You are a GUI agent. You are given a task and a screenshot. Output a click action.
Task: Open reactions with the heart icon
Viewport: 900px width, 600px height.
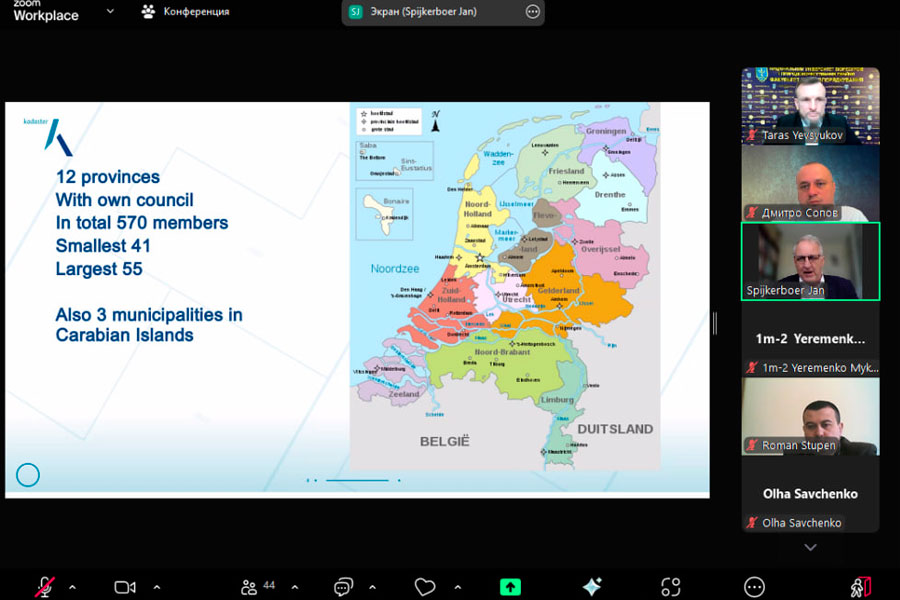[x=425, y=587]
